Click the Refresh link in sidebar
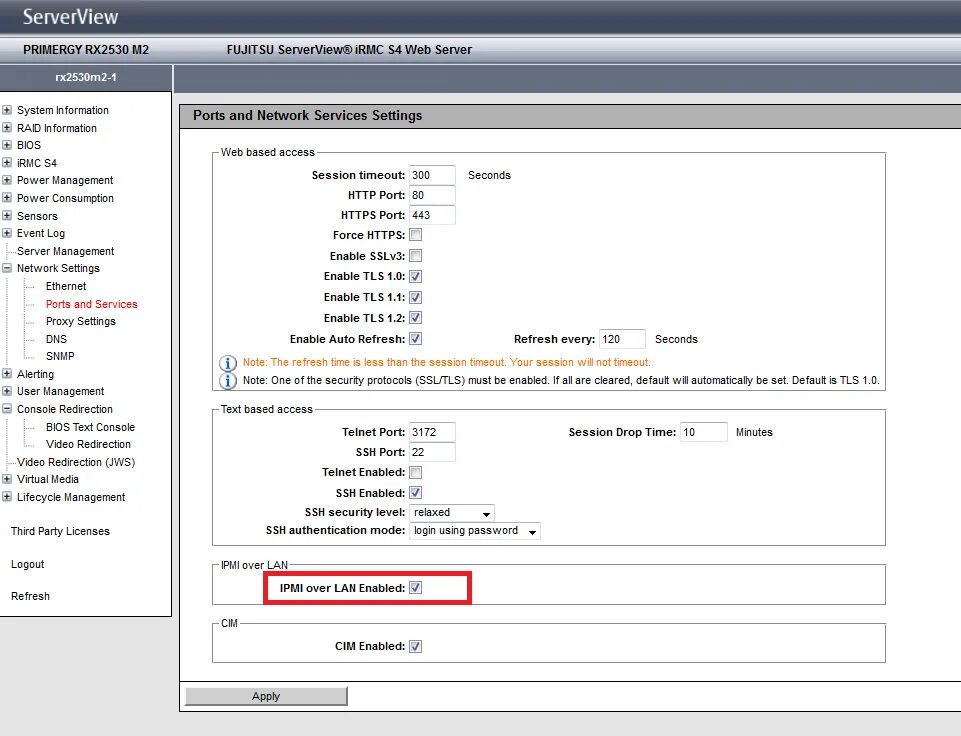Viewport: 961px width, 736px height. tap(30, 596)
